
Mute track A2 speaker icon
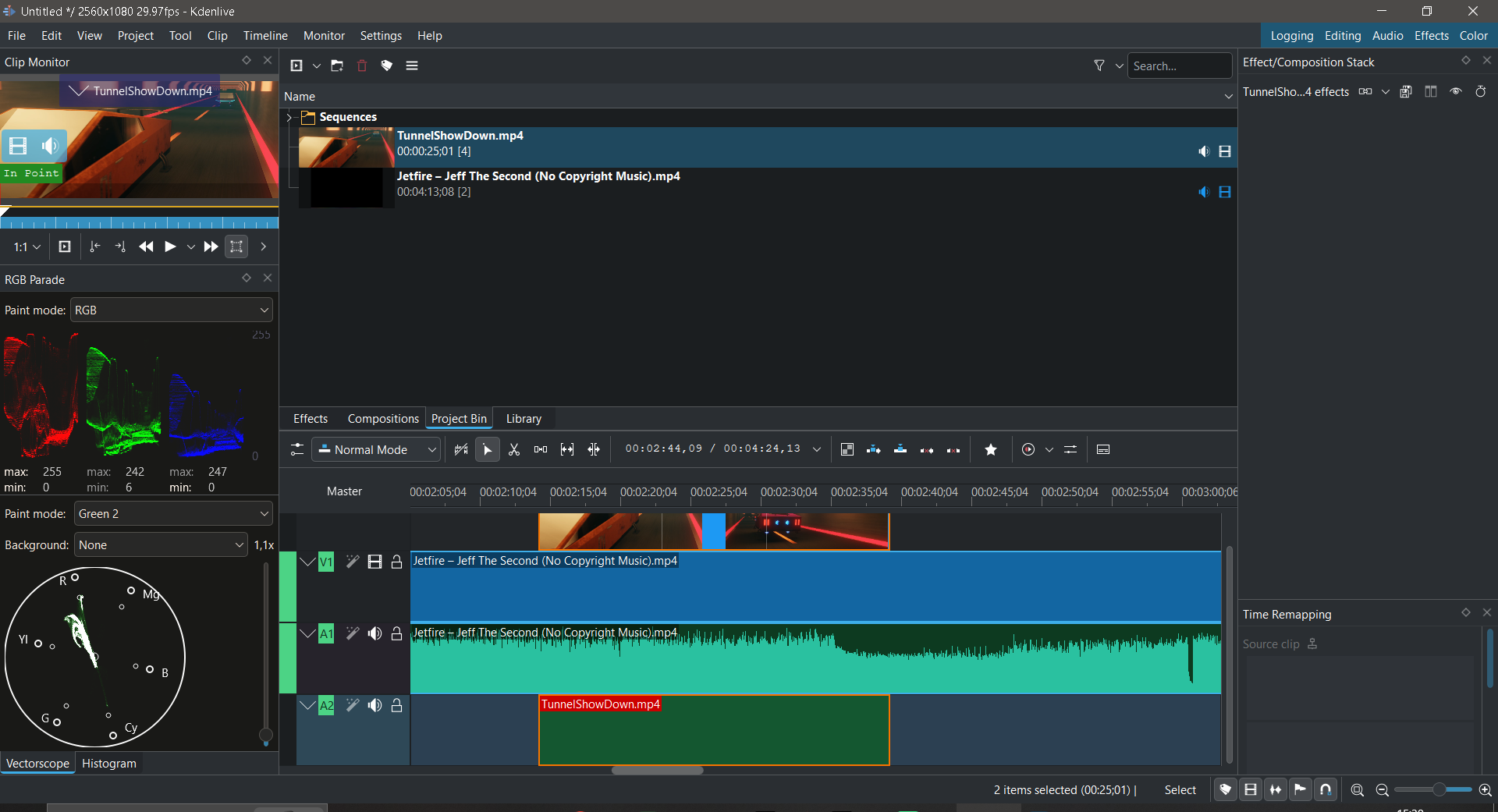[x=375, y=705]
